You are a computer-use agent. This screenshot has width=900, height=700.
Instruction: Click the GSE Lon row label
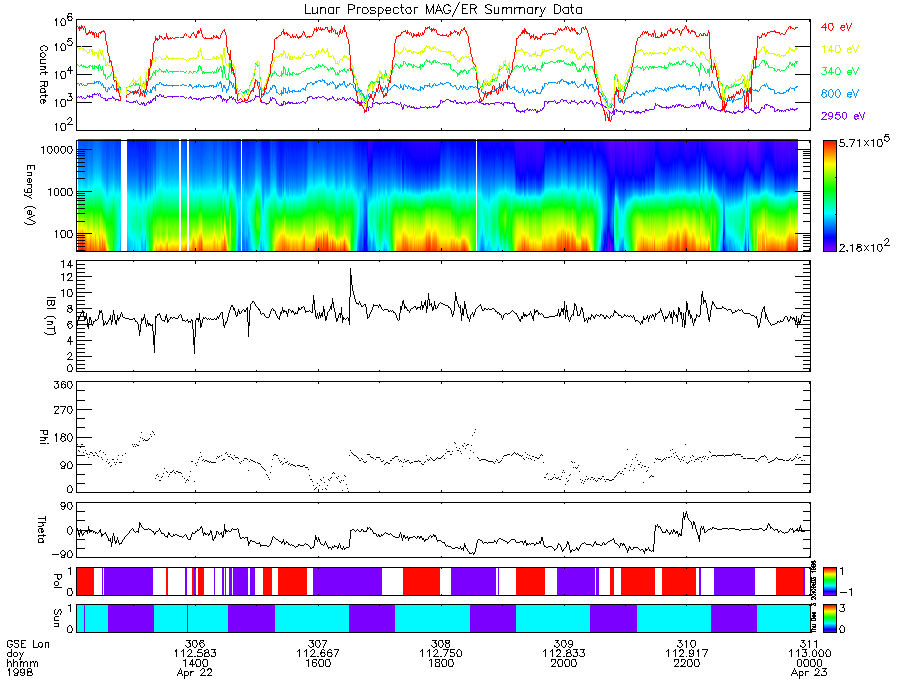28,644
